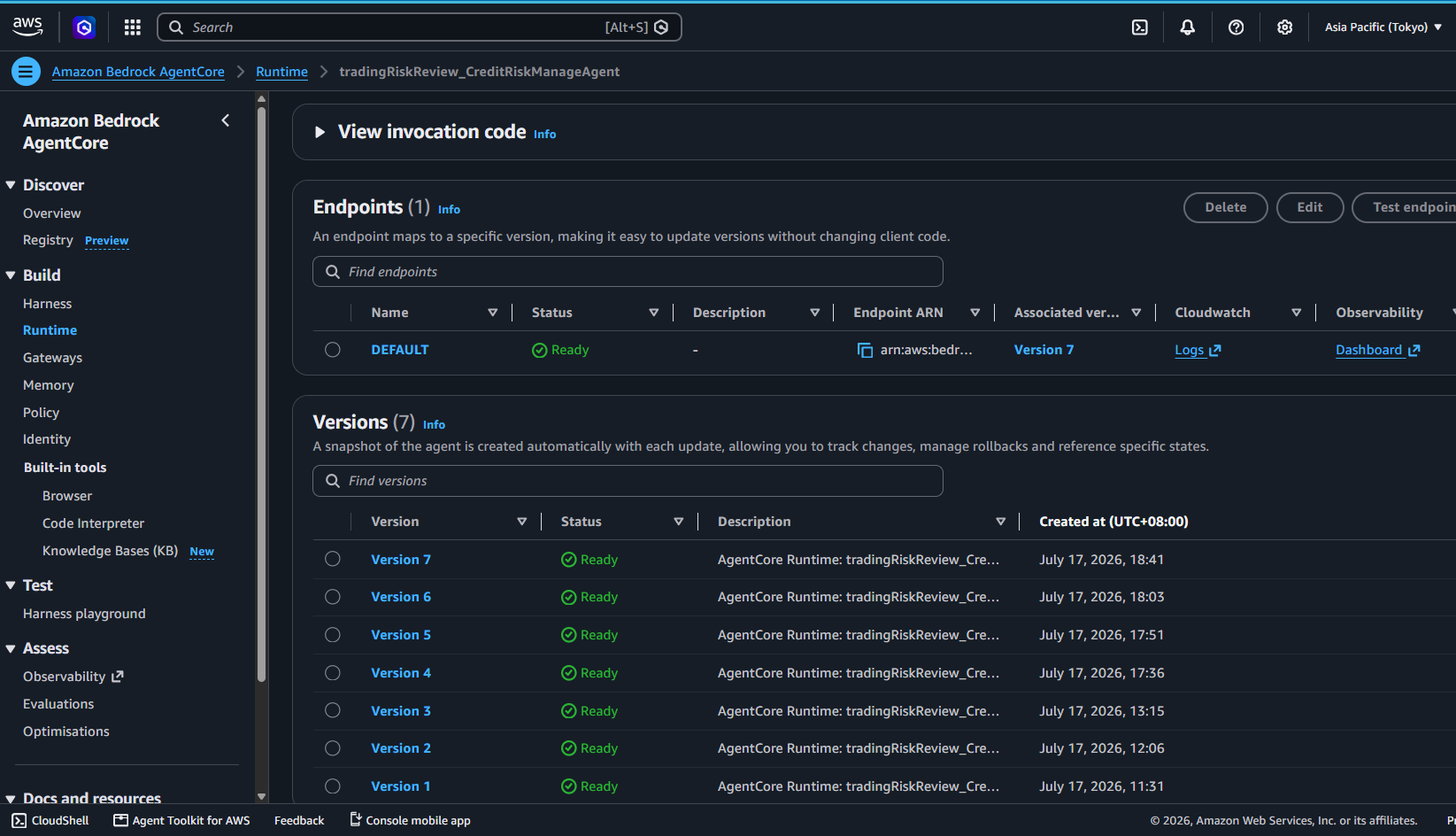Open the Asia Pacific (Tokyo) region dropdown

[x=1383, y=27]
